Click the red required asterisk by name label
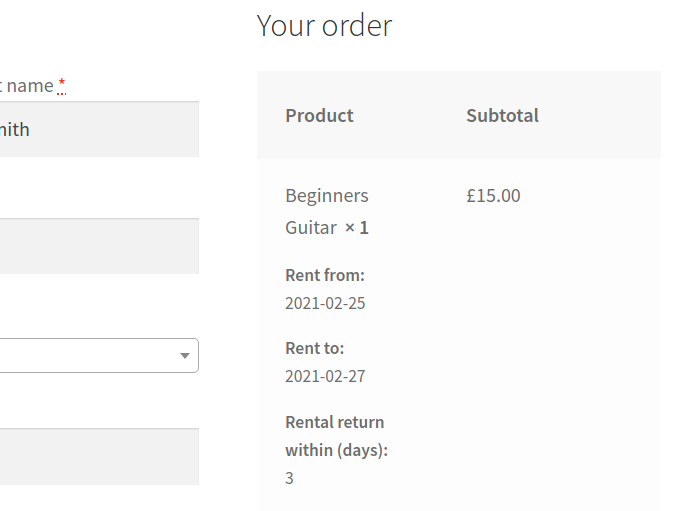Image resolution: width=678 pixels, height=511 pixels. click(x=61, y=85)
